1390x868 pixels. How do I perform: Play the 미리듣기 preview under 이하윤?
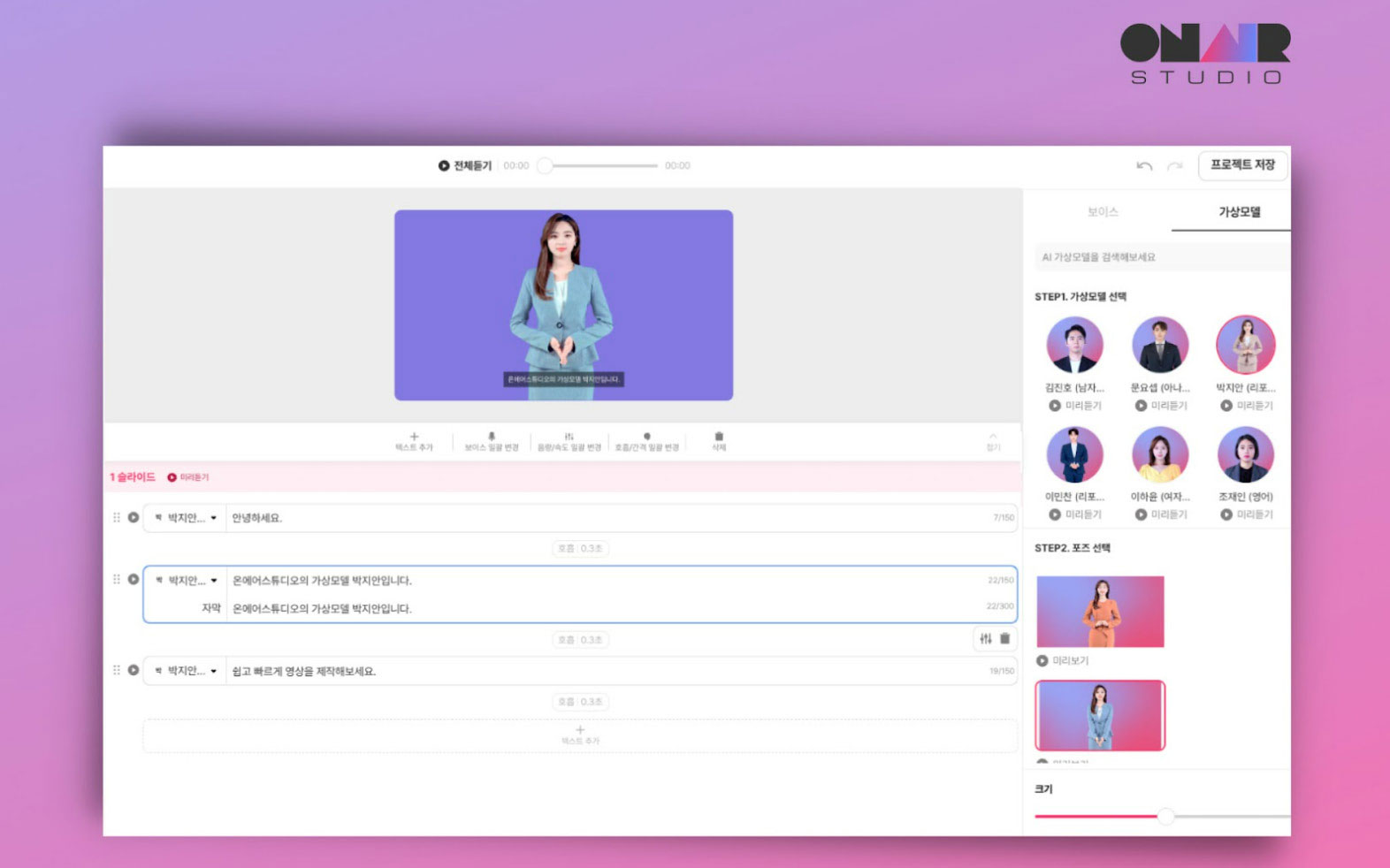pos(1160,514)
